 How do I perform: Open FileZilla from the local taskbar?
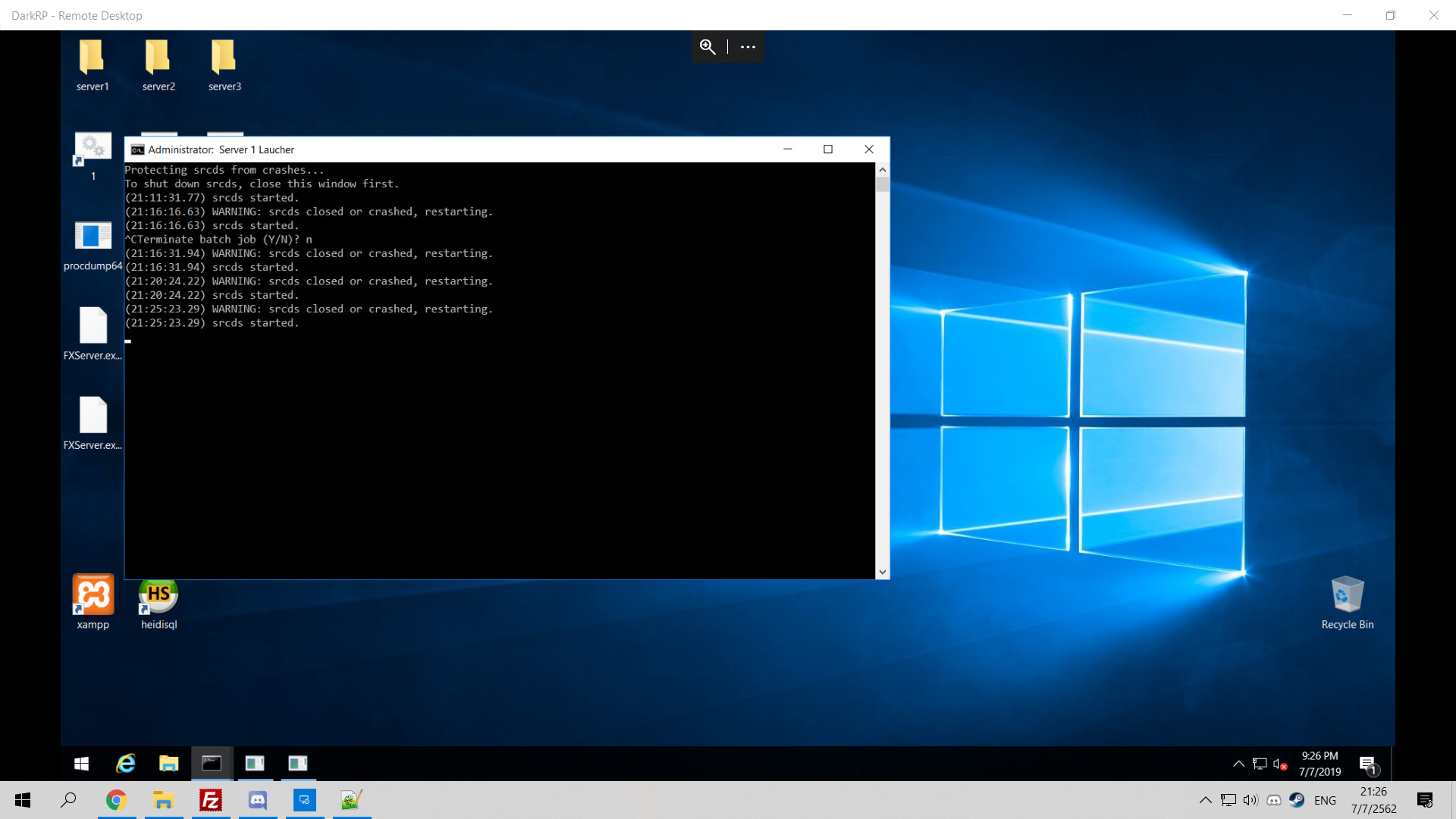[211, 800]
